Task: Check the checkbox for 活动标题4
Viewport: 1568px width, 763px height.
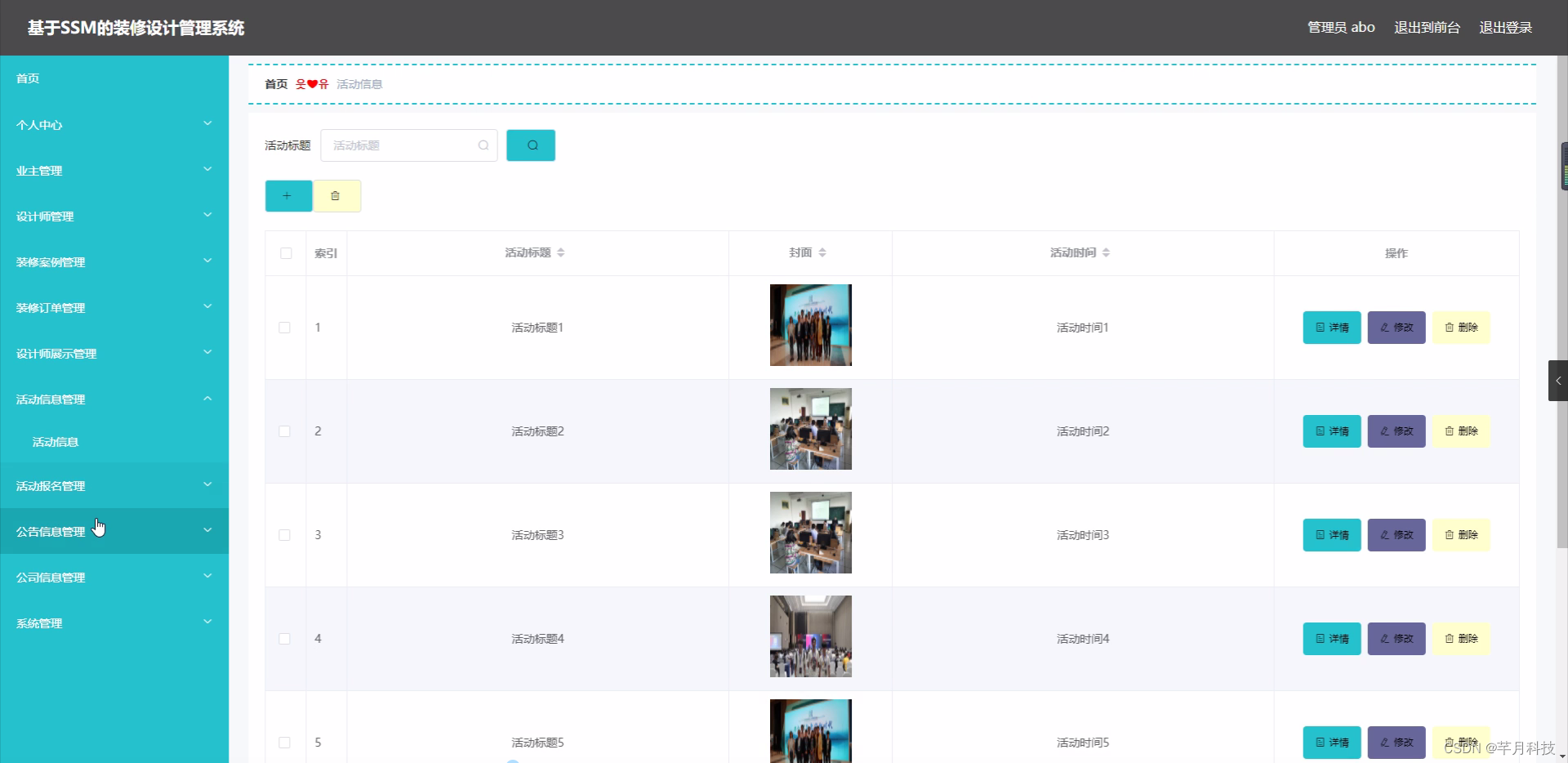Action: pyautogui.click(x=284, y=639)
